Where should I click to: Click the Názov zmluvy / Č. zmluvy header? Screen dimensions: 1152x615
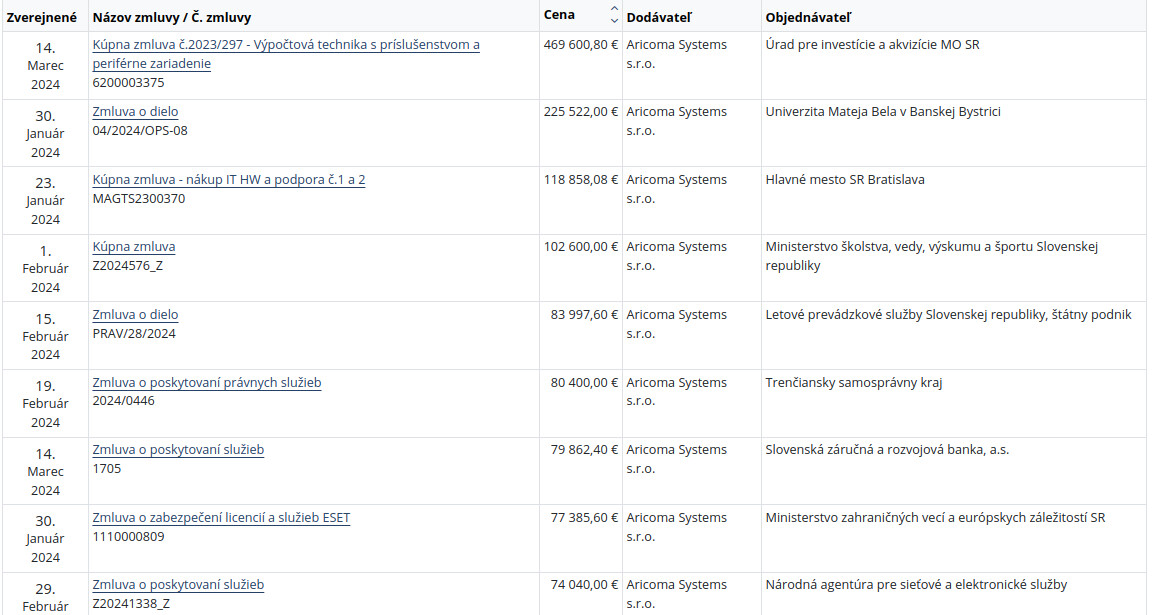tap(172, 18)
